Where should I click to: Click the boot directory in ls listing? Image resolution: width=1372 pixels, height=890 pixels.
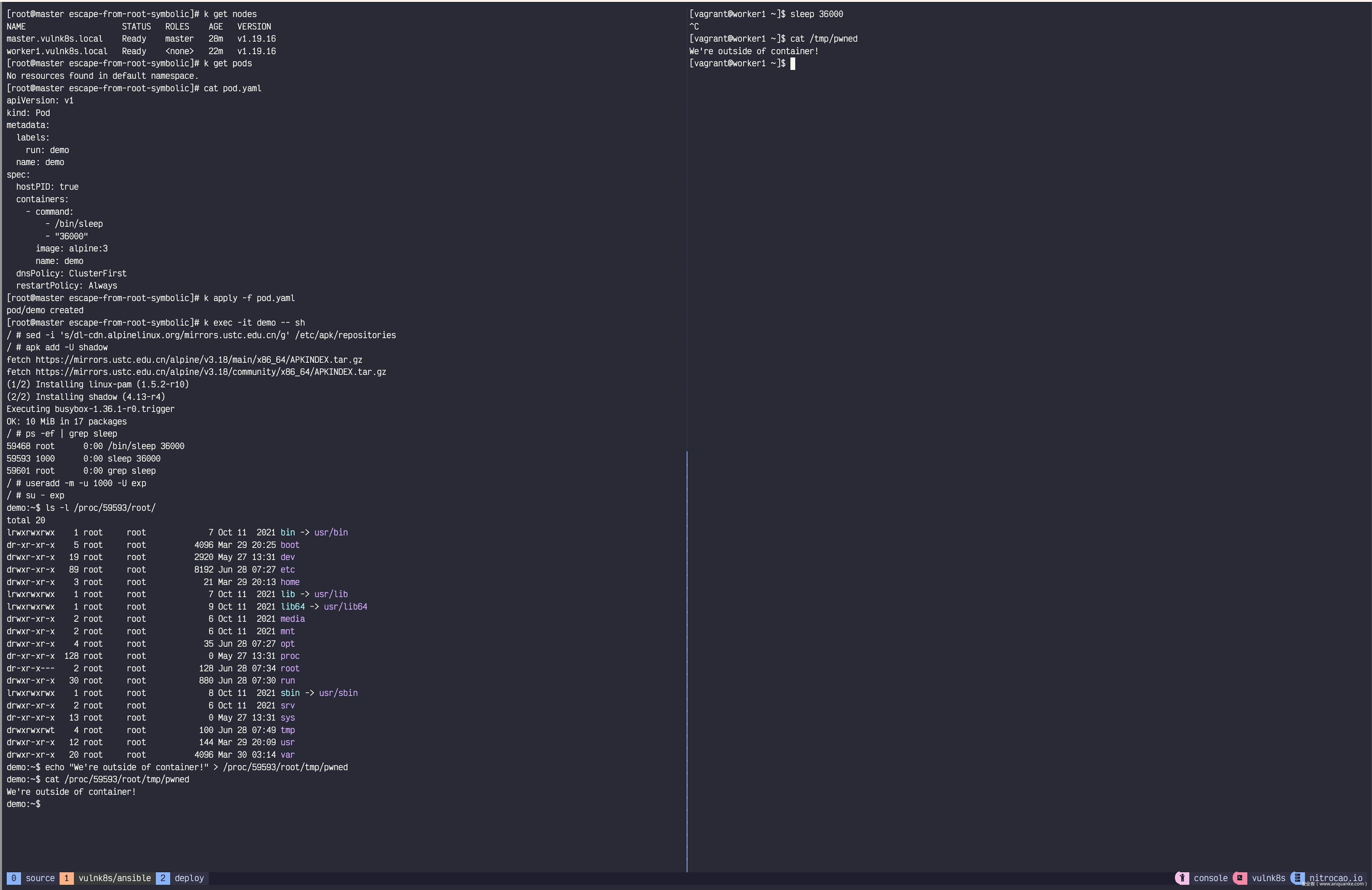[x=289, y=545]
